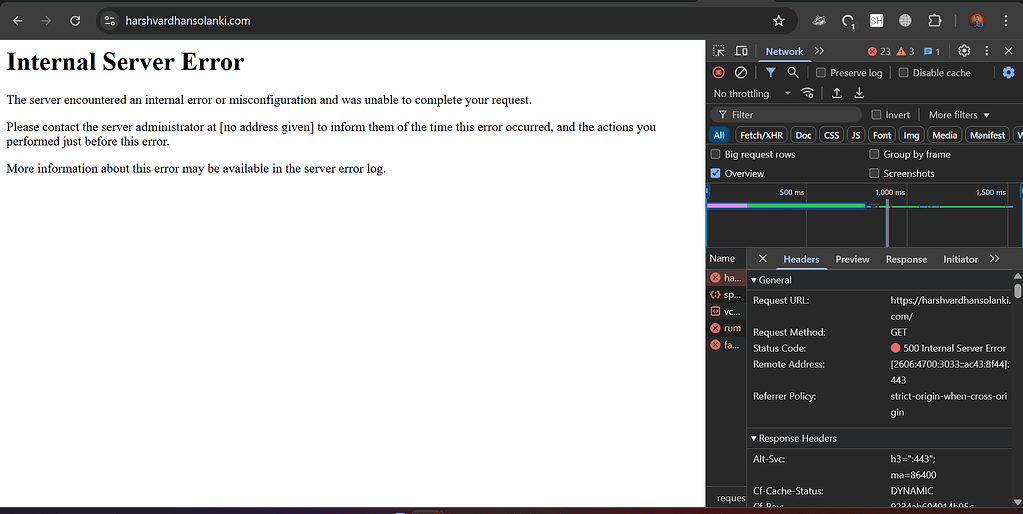This screenshot has width=1023, height=514.
Task: Click the globe extension icon in toolbar
Action: 905,21
